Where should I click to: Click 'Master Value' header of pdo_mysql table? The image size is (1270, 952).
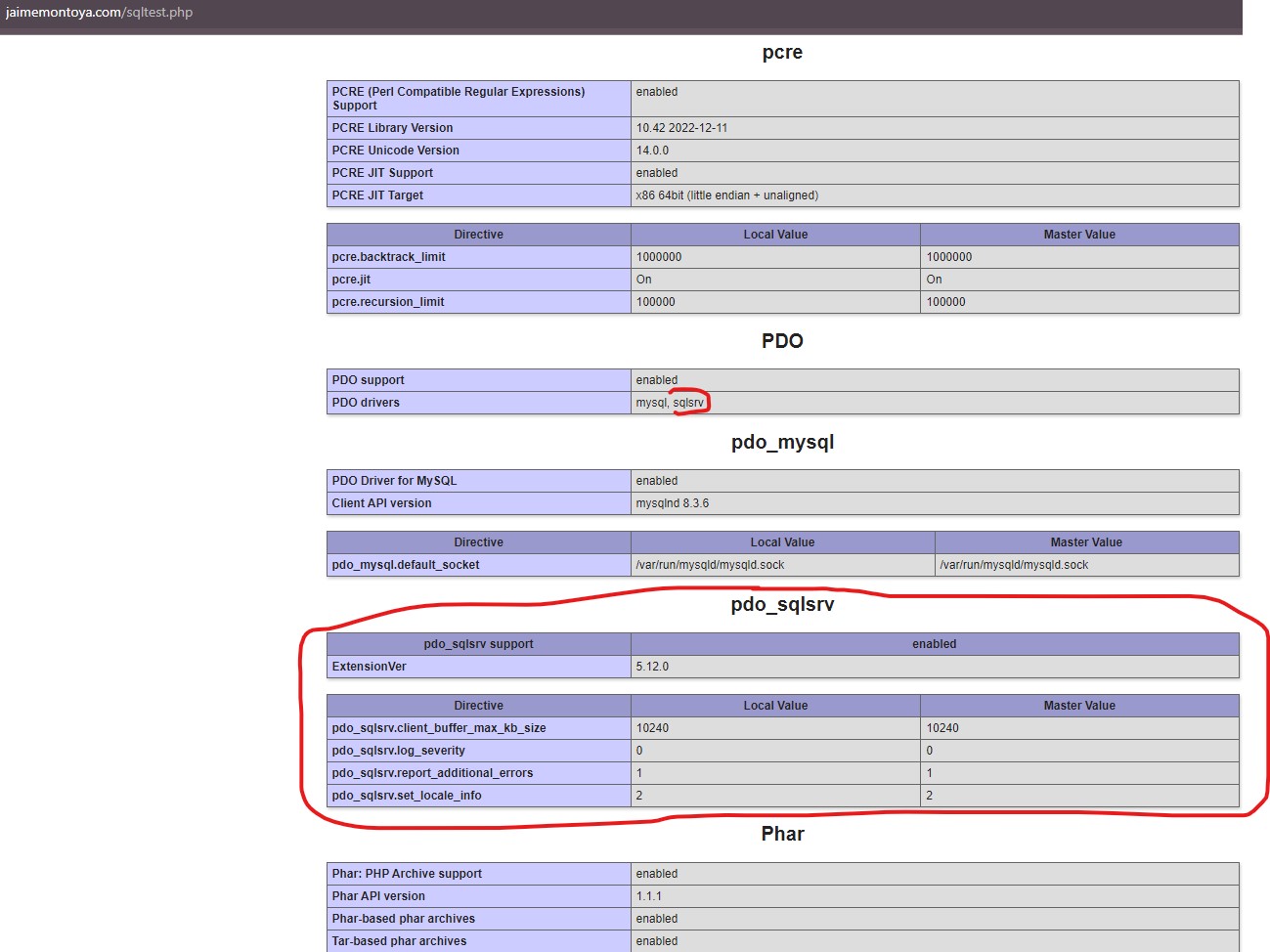1086,542
